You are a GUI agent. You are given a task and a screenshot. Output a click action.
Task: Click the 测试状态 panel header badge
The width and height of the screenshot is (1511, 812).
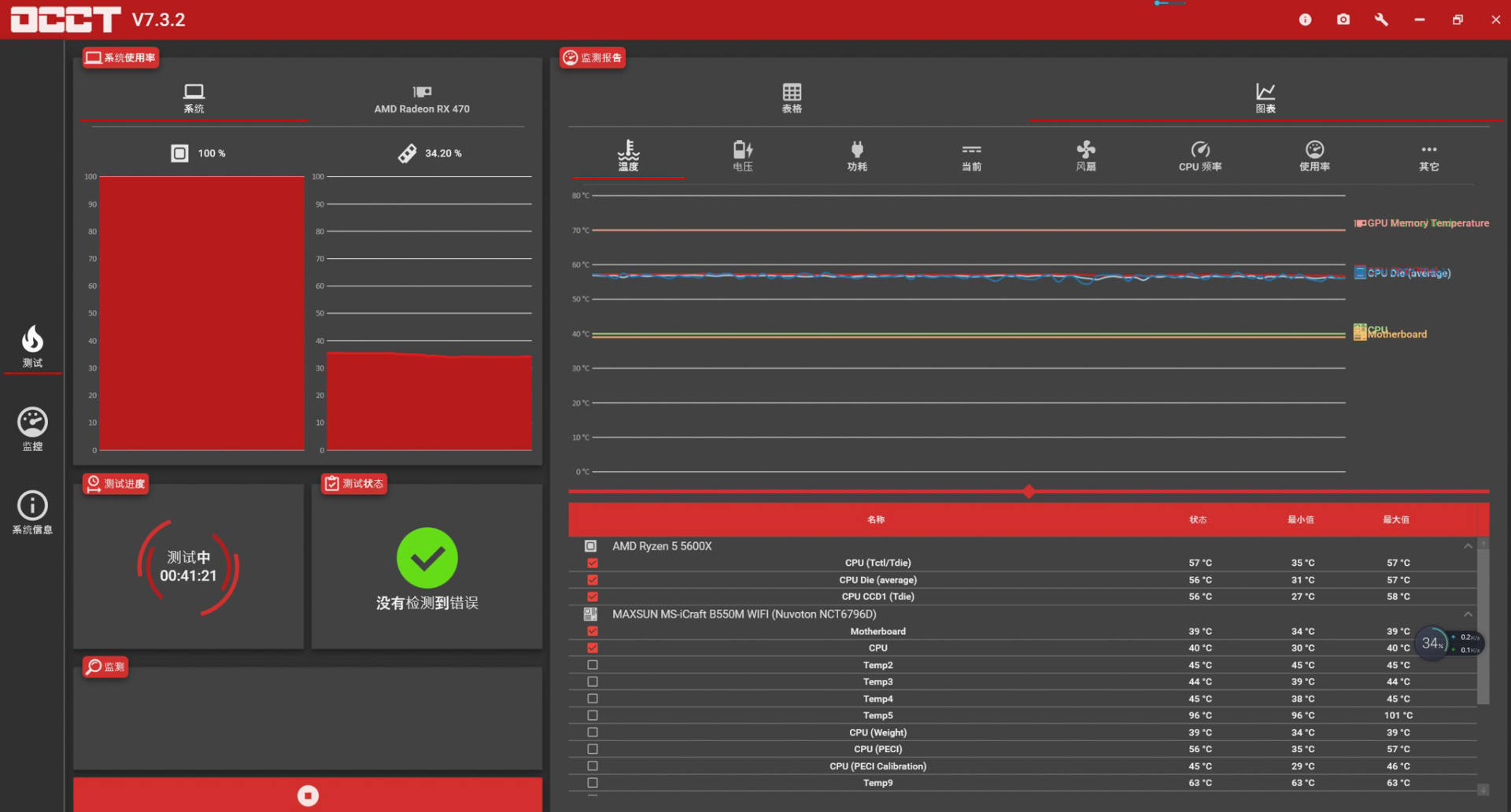tap(354, 483)
